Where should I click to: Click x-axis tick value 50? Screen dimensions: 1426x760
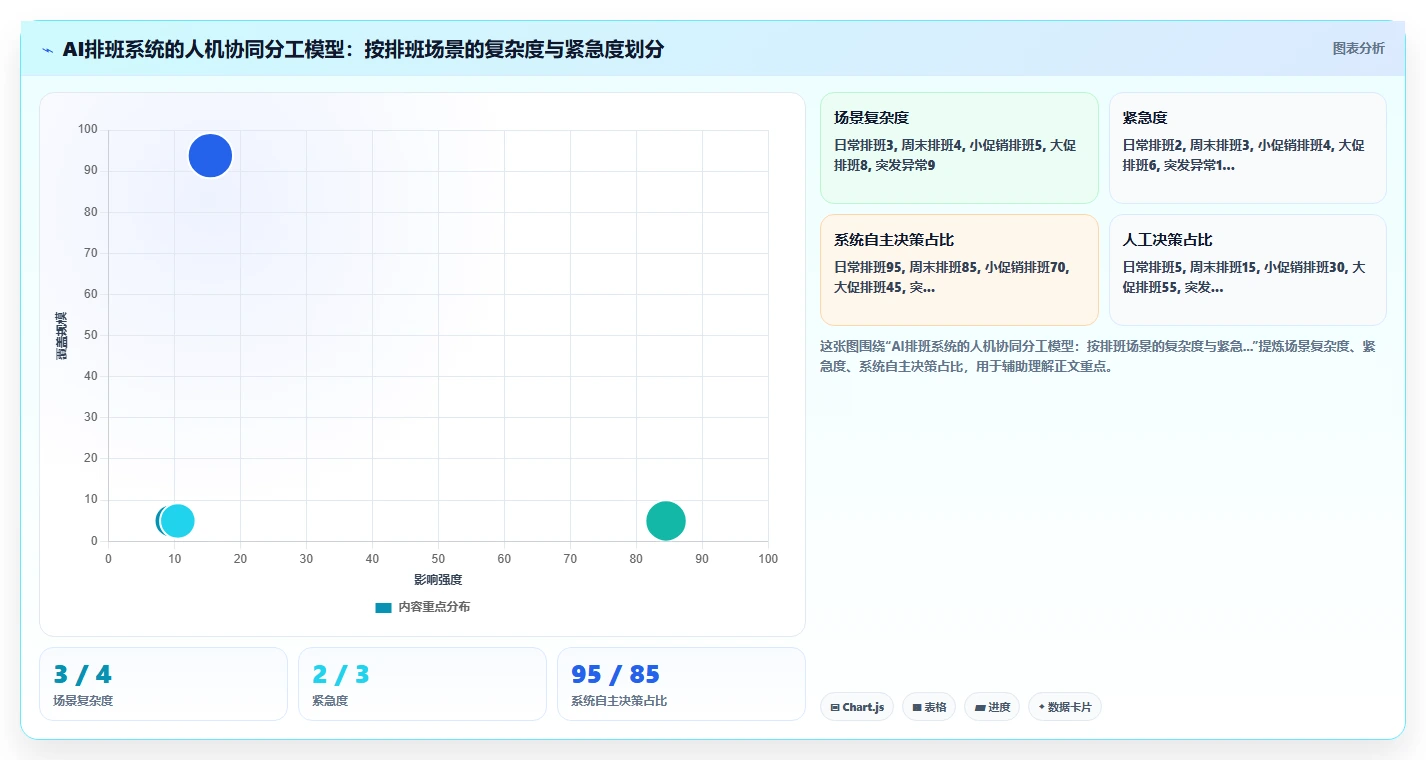[438, 559]
